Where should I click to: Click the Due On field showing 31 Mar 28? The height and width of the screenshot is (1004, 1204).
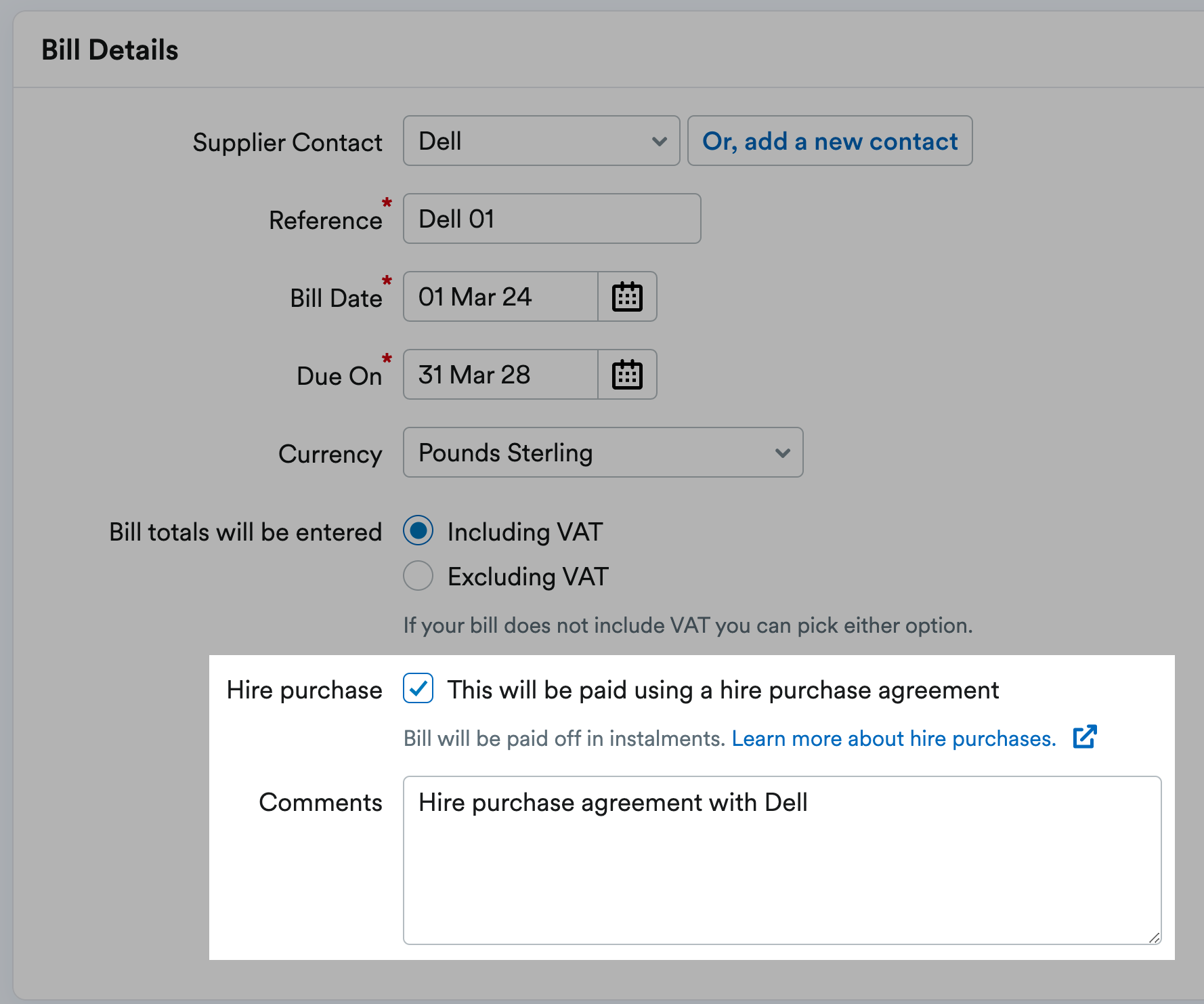(499, 374)
